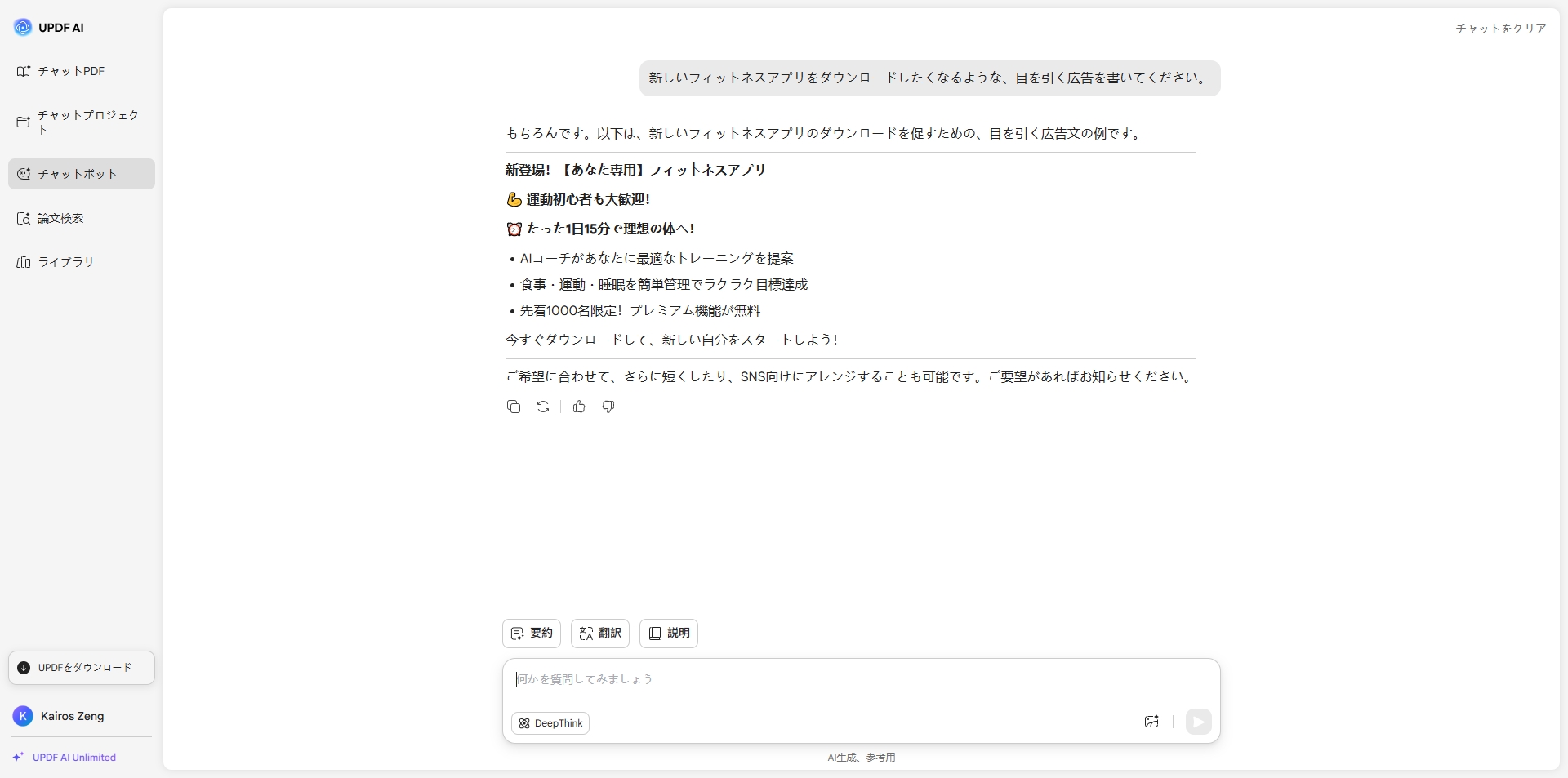Viewport: 1568px width, 778px height.
Task: Focus the 何かを質問してみましょう input field
Action: 861,679
